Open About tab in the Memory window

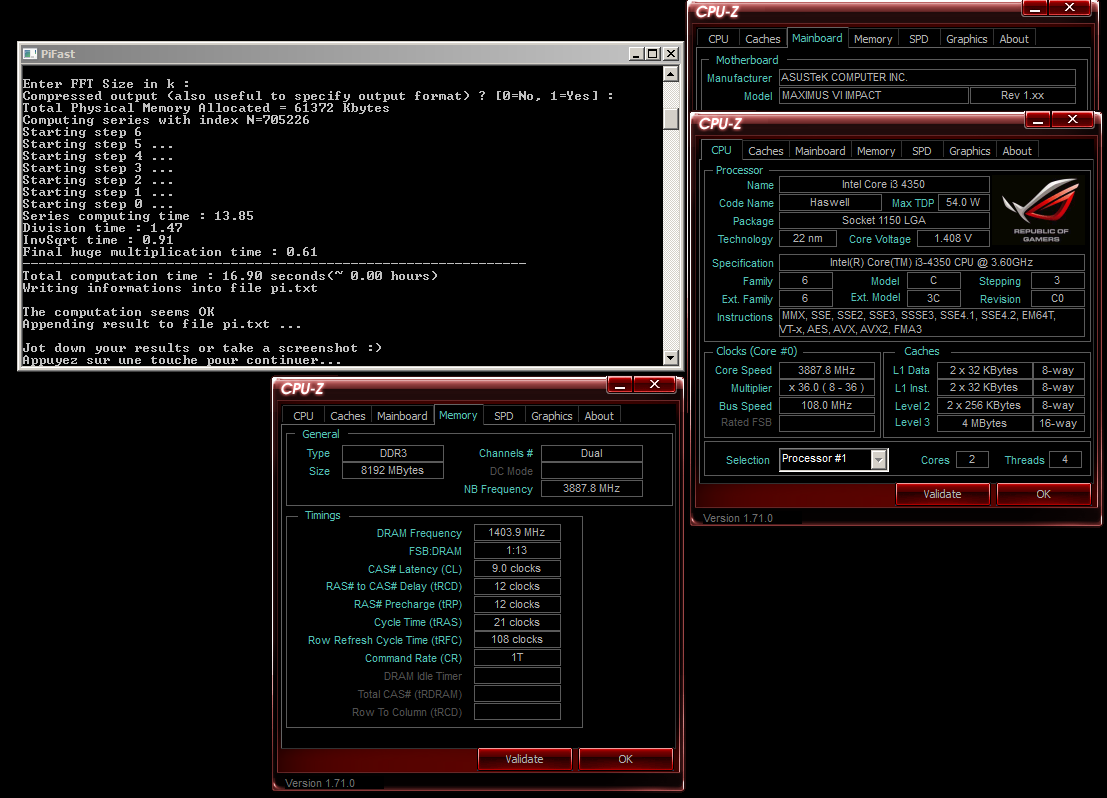[599, 416]
